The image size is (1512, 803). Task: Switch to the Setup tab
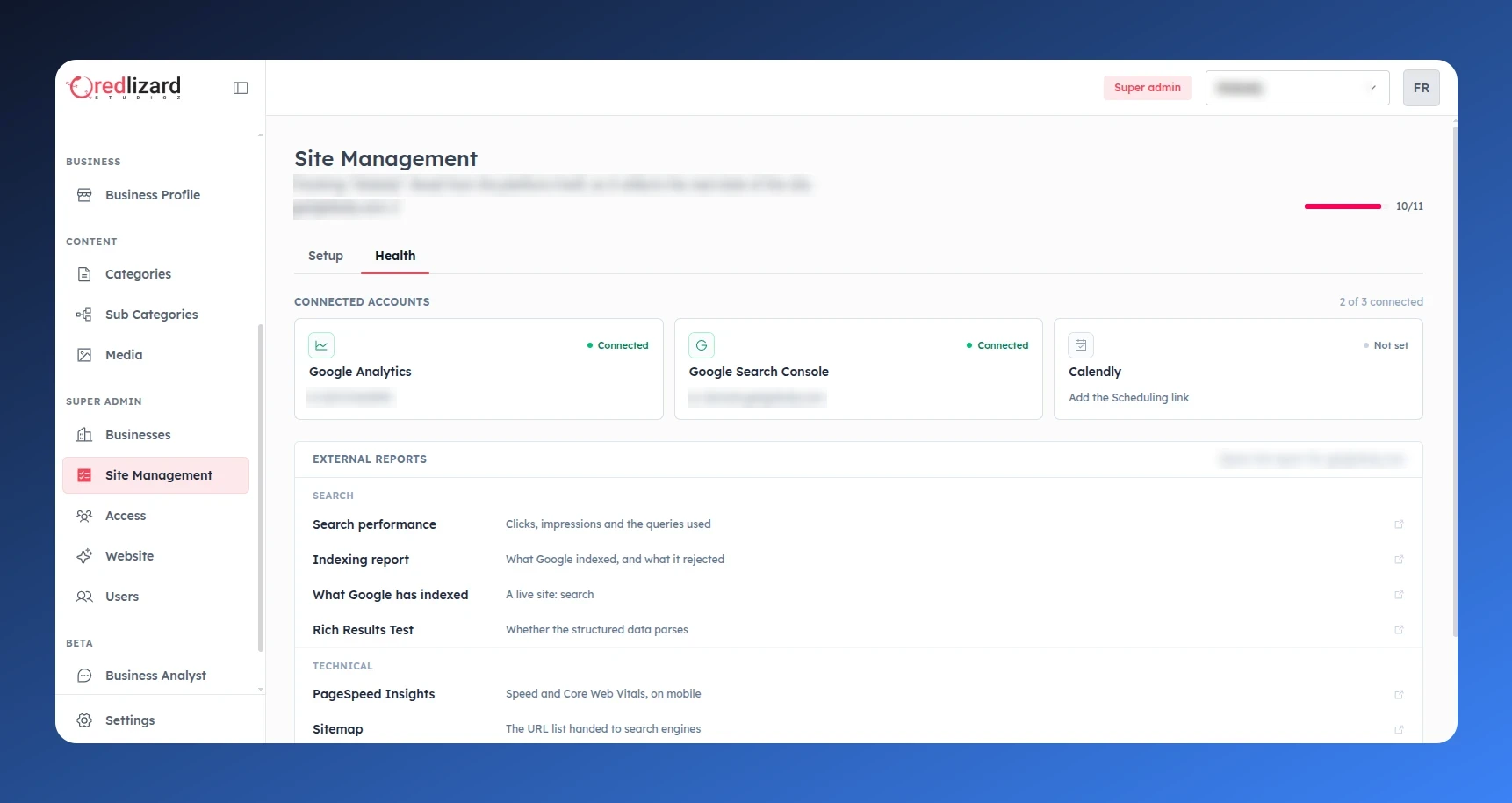coord(326,256)
